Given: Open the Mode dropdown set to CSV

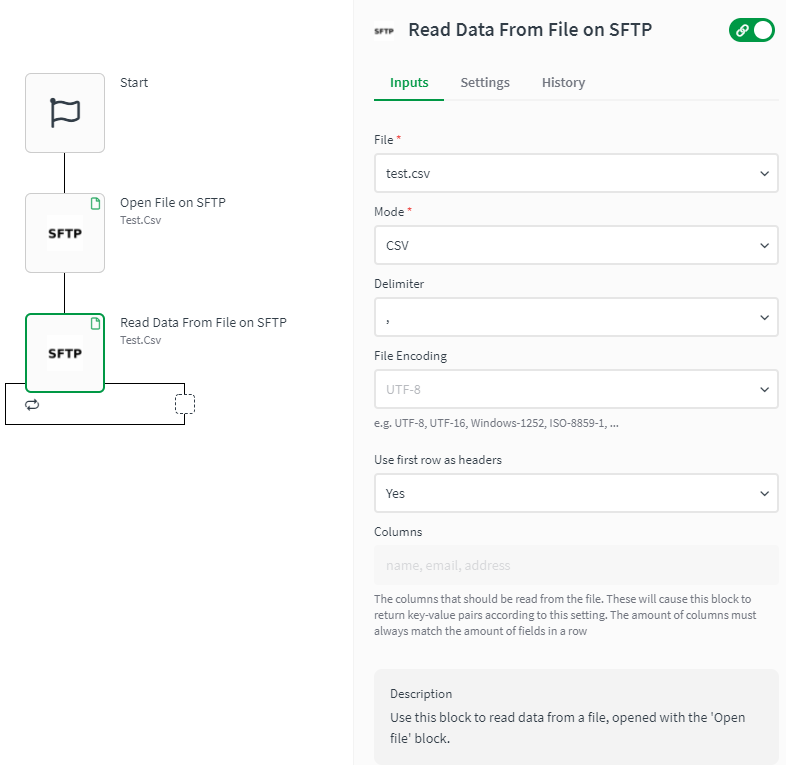Looking at the screenshot, I should point(576,245).
